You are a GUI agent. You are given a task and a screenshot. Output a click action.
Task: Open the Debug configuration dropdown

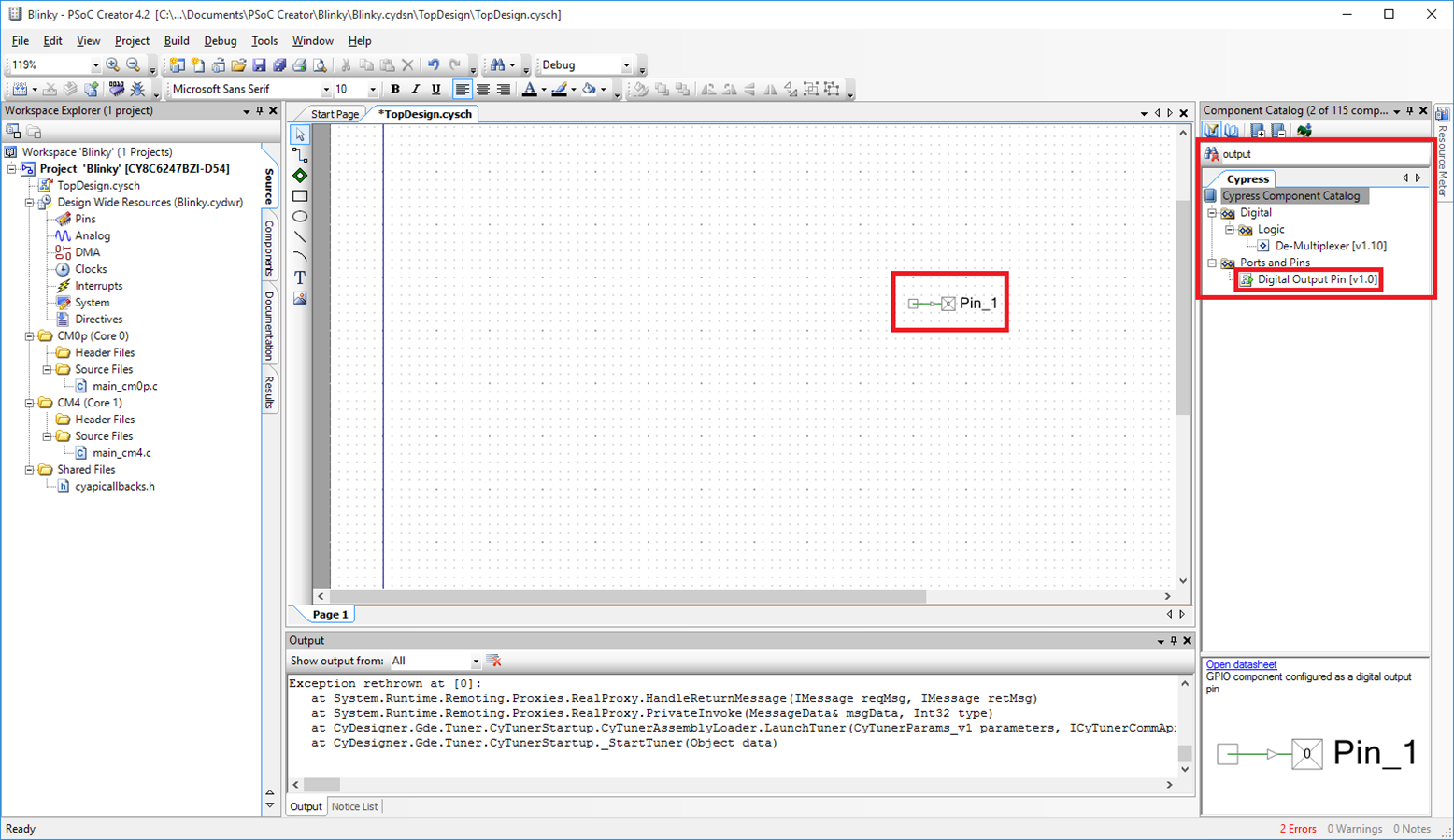[x=626, y=65]
